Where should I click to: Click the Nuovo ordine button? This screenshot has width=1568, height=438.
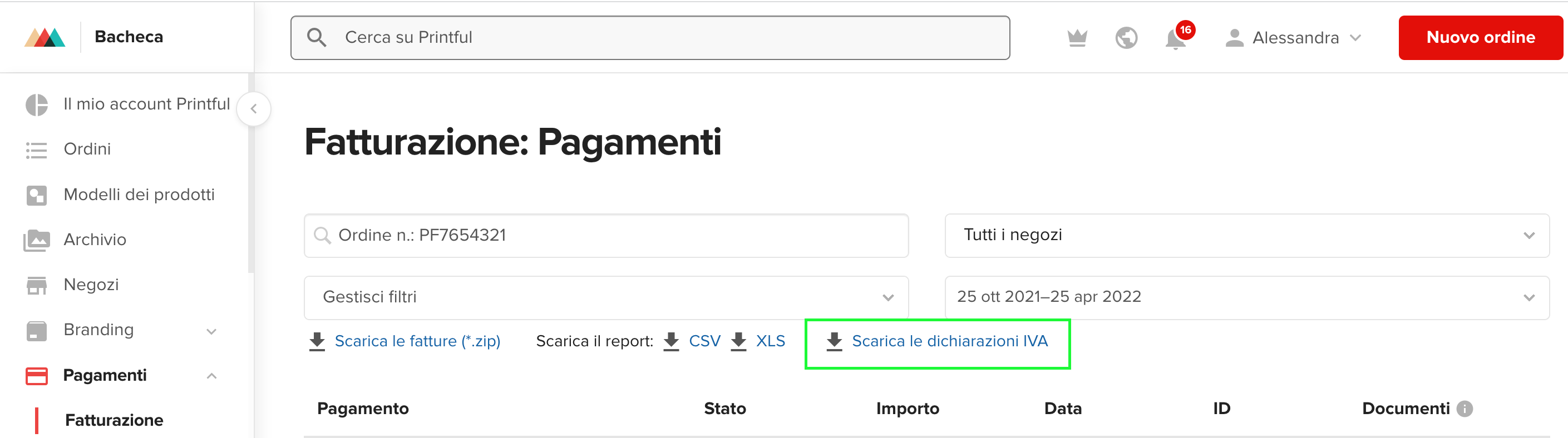click(x=1480, y=38)
